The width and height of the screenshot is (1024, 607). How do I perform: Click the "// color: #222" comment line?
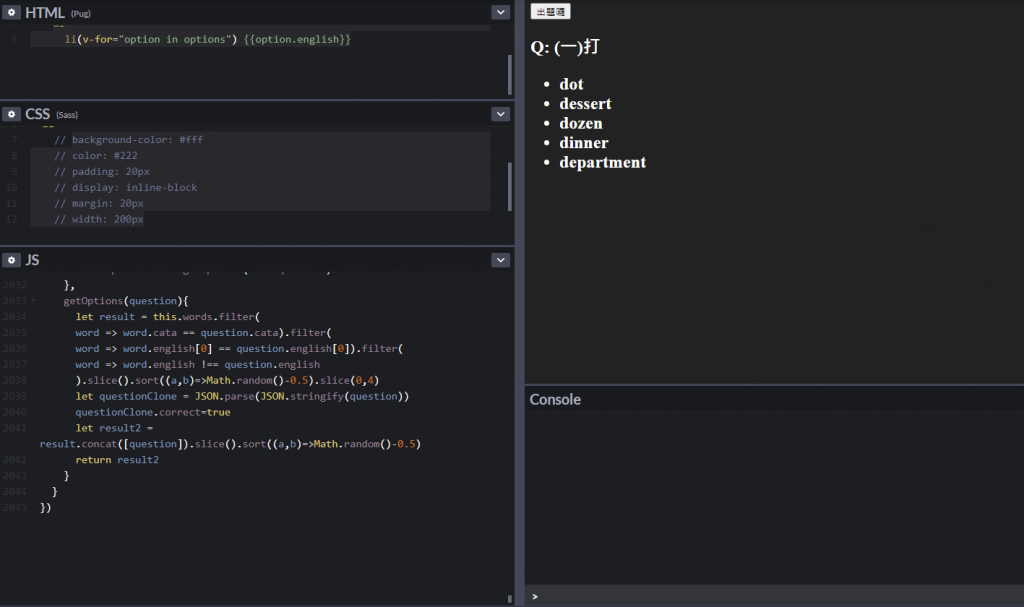[x=96, y=156]
